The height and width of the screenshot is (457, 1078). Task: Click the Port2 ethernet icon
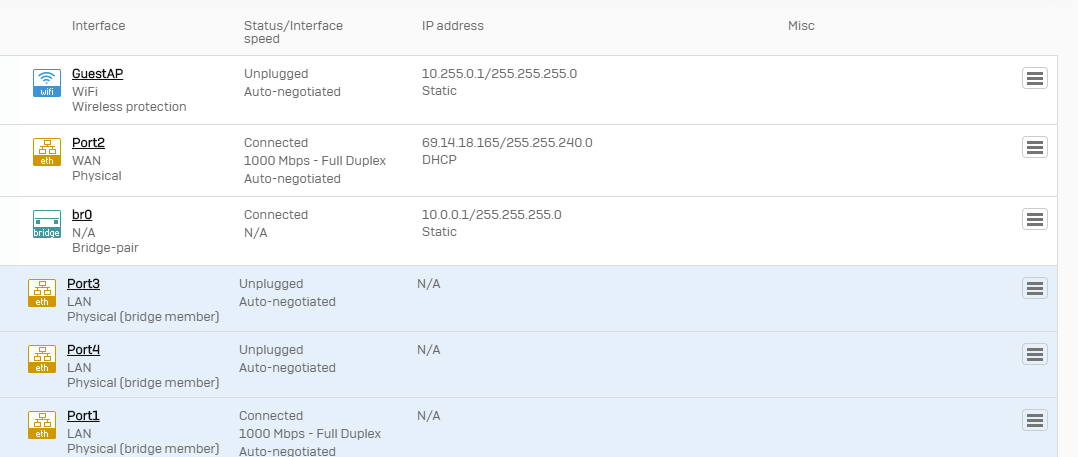pos(47,152)
